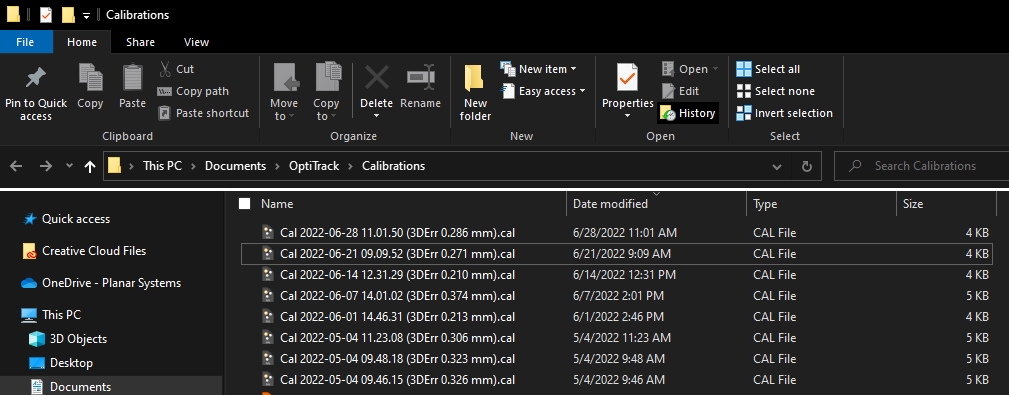This screenshot has width=1009, height=395.
Task: Open the File menu tab
Action: tap(25, 42)
